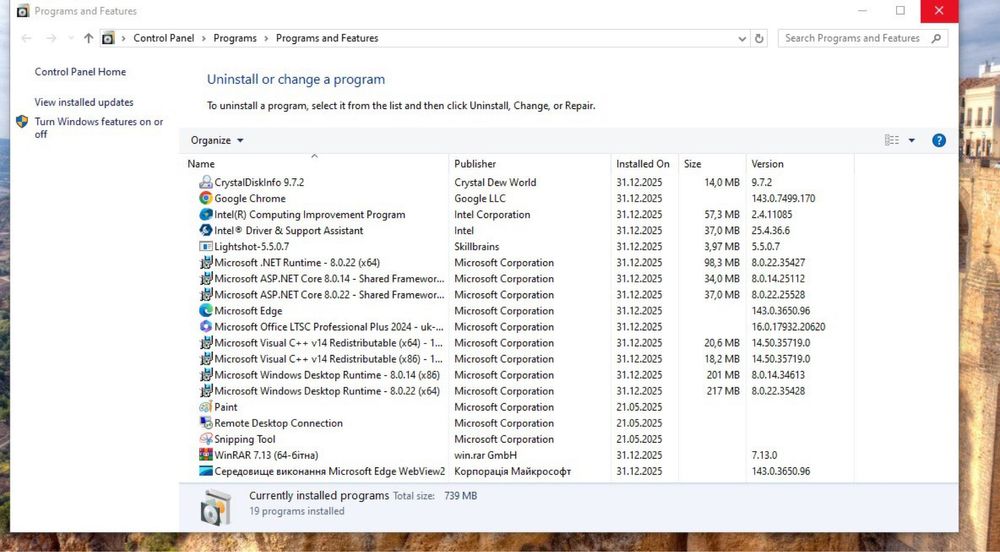Viewport: 1000px width, 552px height.
Task: Click Microsoft Office LTSC icon
Action: click(205, 326)
